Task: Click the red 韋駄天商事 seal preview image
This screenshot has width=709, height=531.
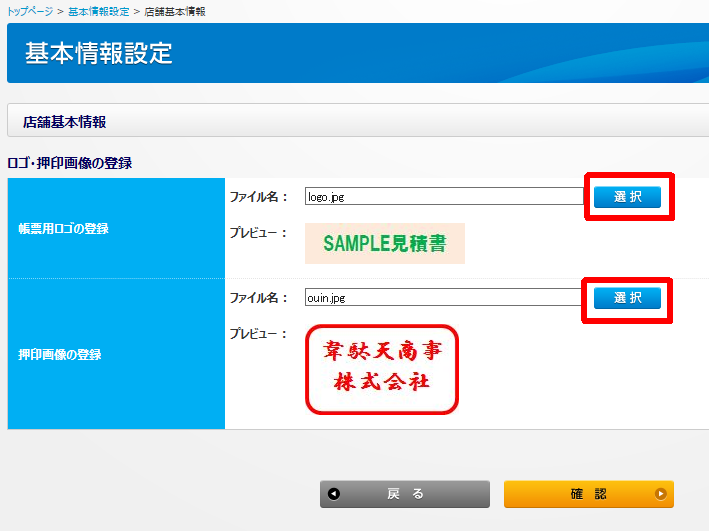Action: pos(381,369)
